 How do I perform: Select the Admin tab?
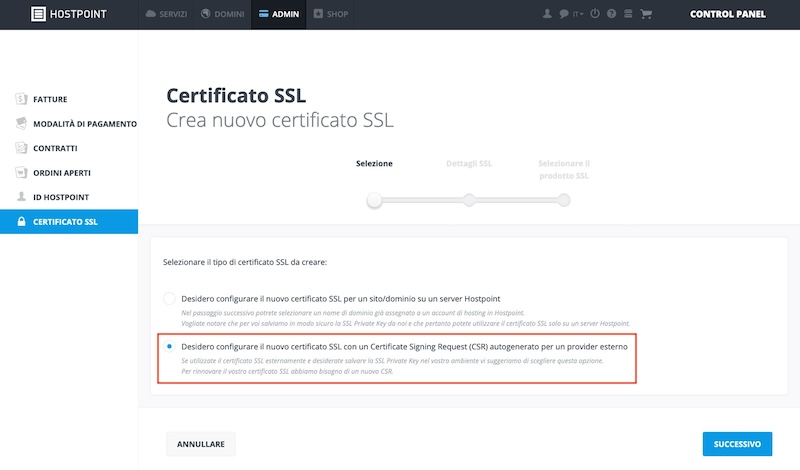point(279,14)
